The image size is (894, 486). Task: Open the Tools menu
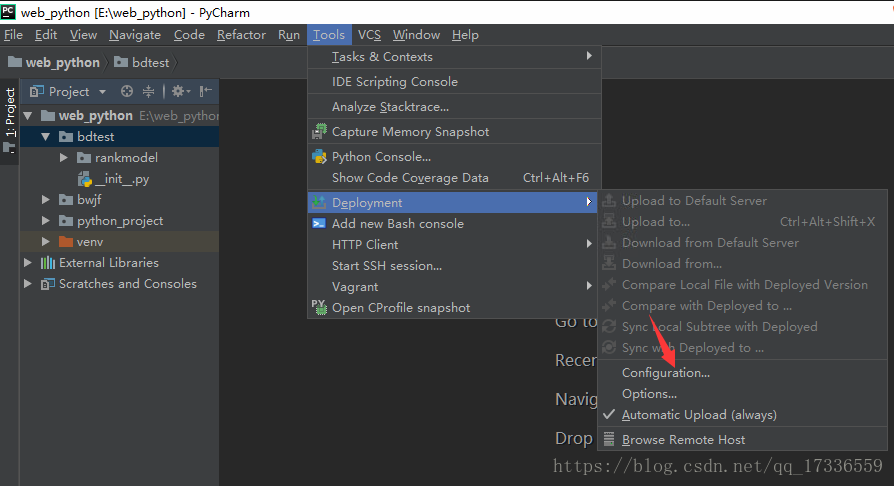click(x=329, y=35)
